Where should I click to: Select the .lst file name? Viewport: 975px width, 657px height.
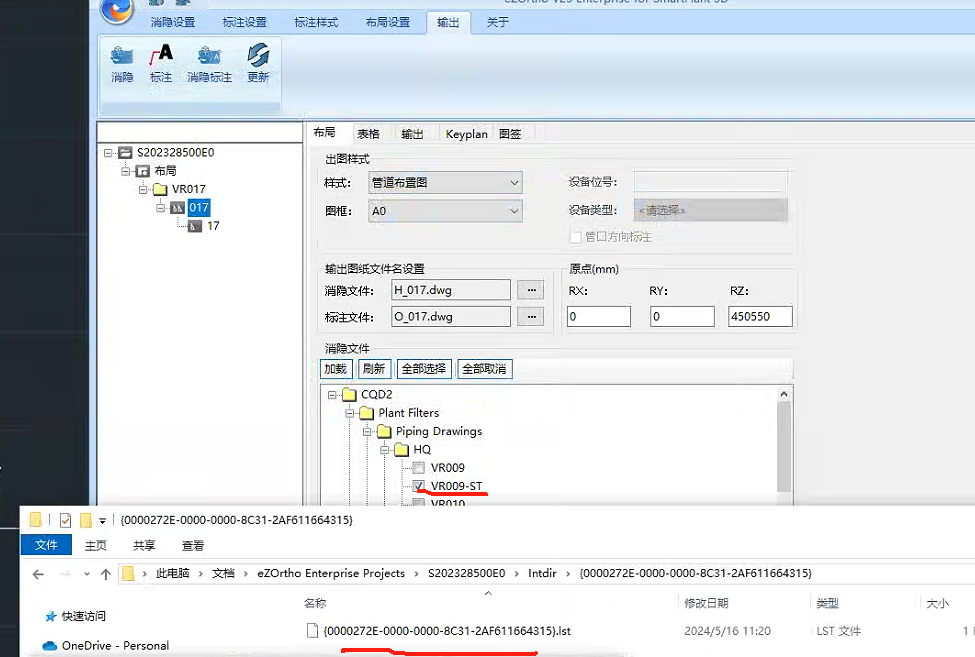(x=447, y=631)
